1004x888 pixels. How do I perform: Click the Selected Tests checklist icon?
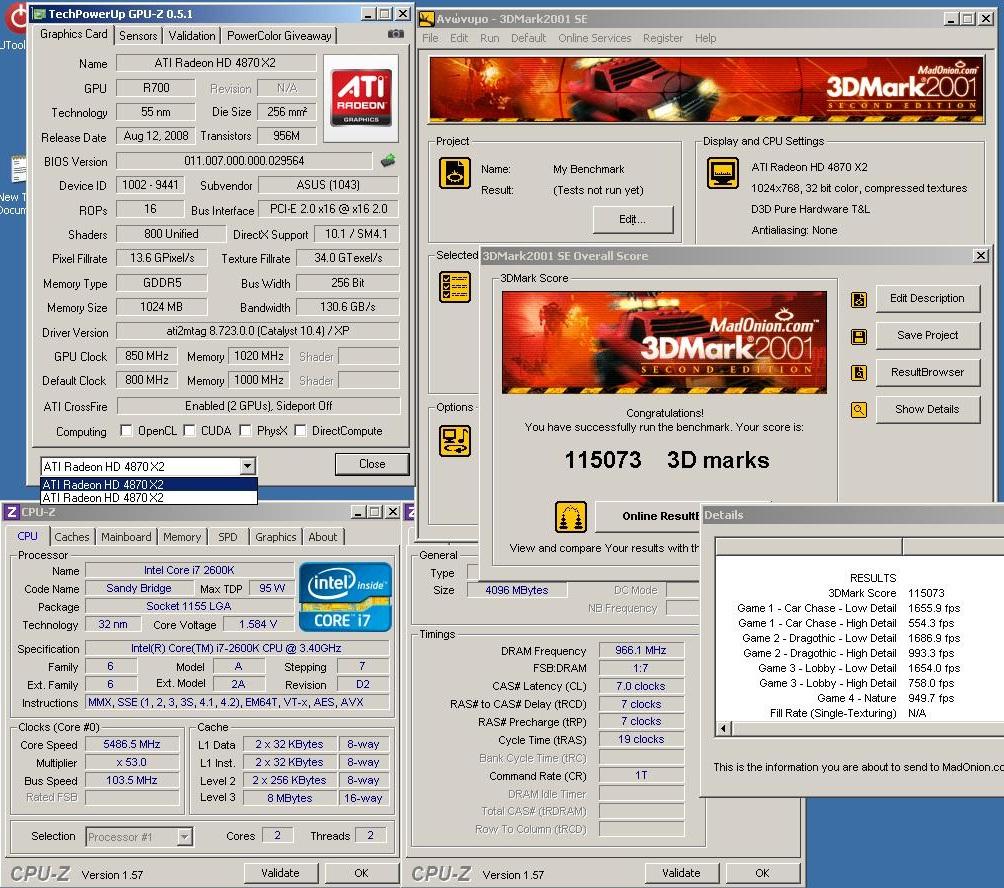[455, 286]
